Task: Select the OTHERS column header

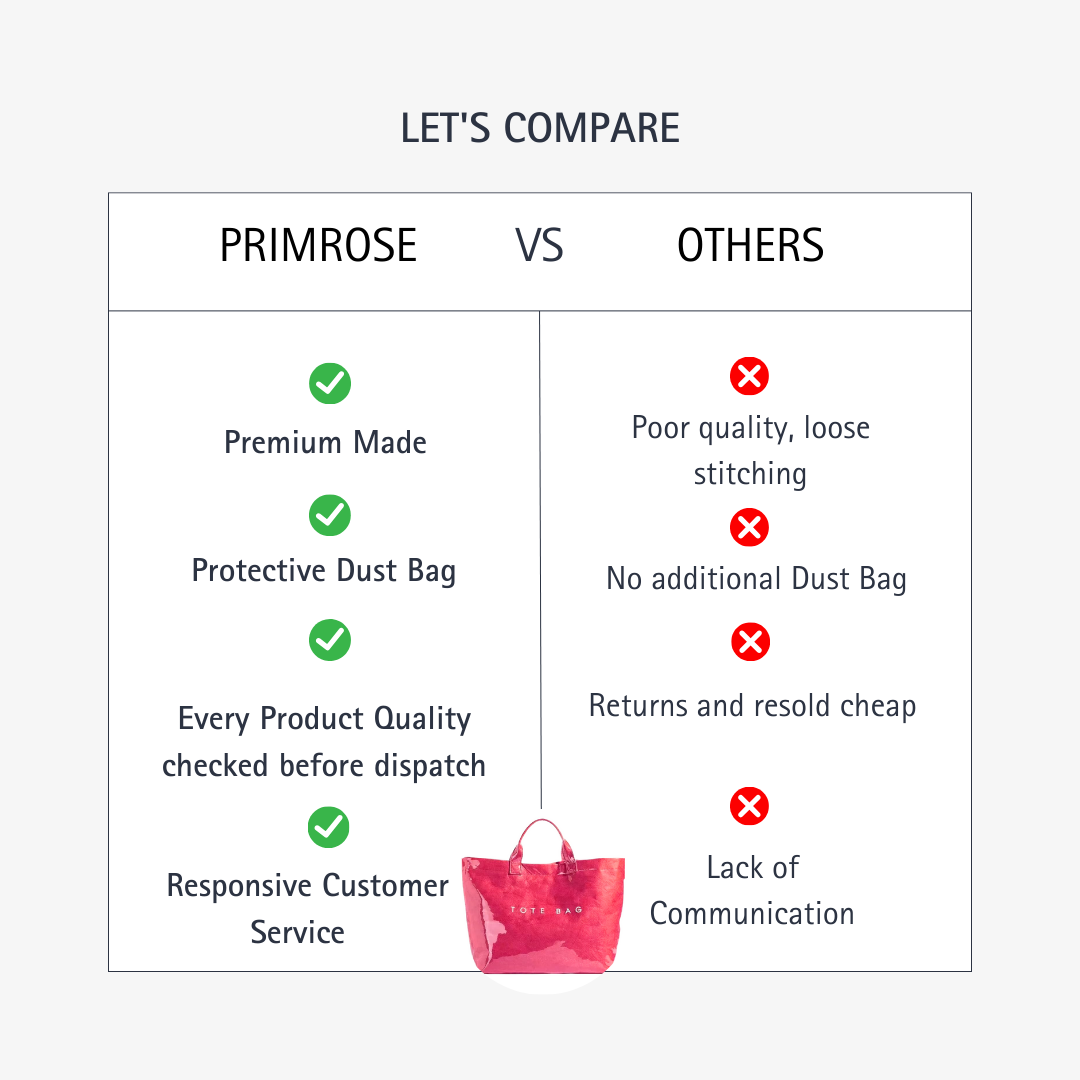Action: coord(750,246)
